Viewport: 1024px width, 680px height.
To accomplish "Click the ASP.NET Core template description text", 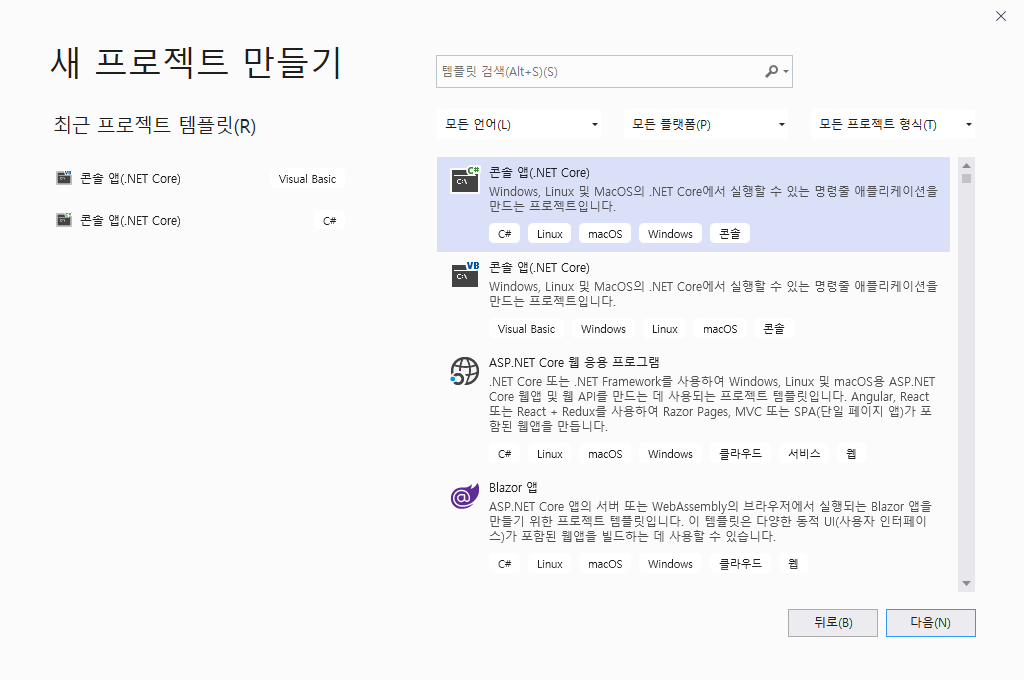I will click(712, 404).
